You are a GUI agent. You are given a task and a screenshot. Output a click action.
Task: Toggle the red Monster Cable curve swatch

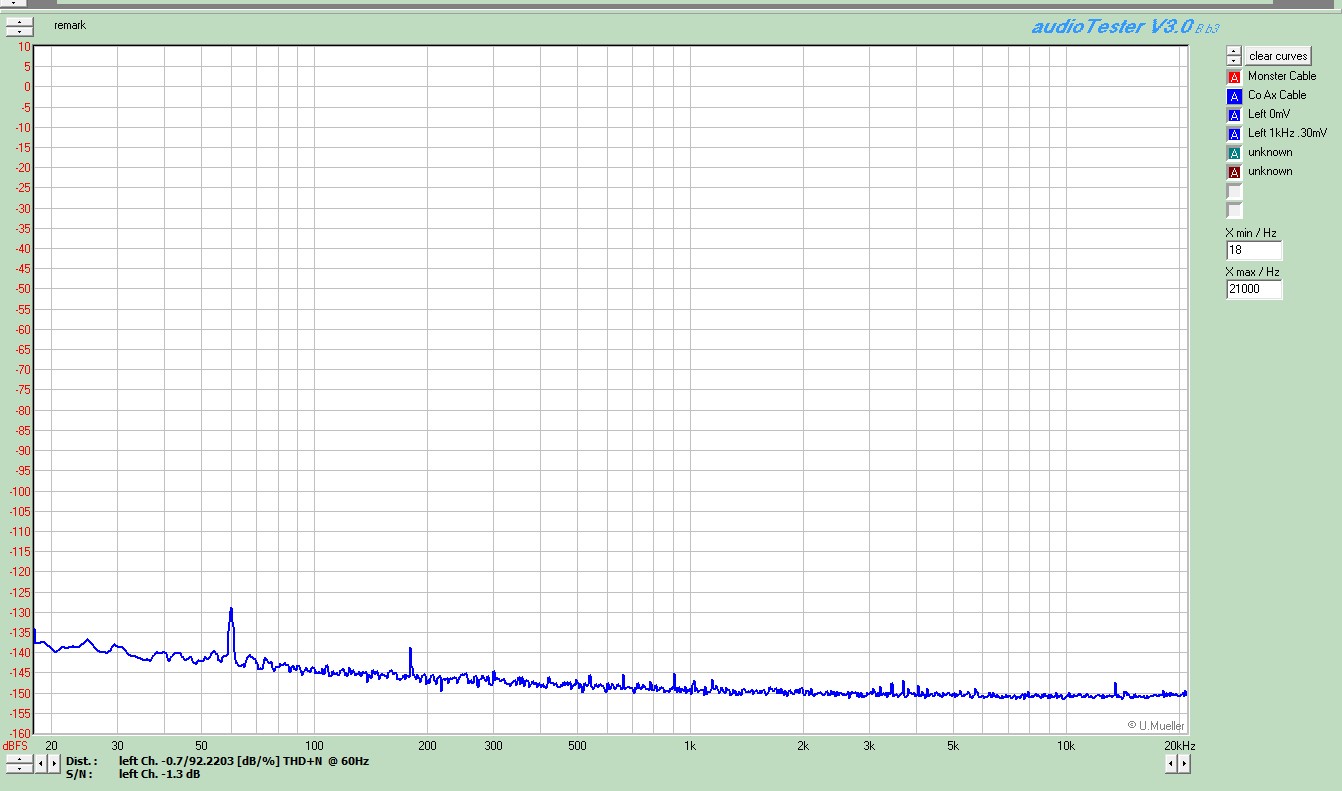coord(1234,76)
